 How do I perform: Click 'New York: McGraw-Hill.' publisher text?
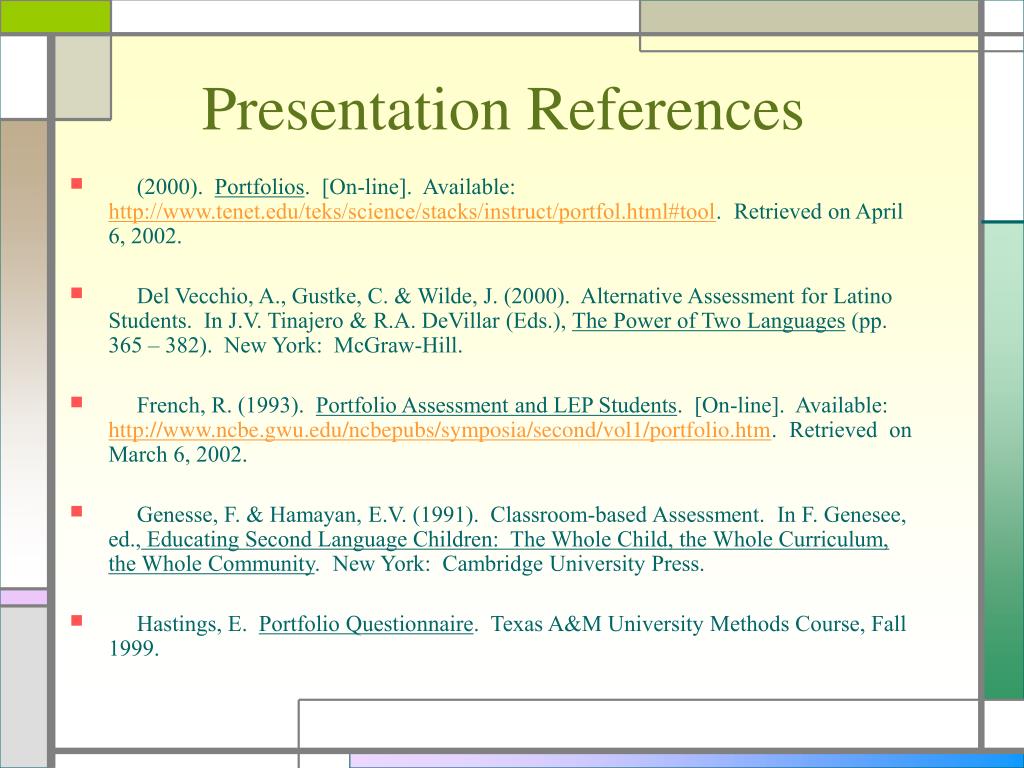(x=344, y=345)
